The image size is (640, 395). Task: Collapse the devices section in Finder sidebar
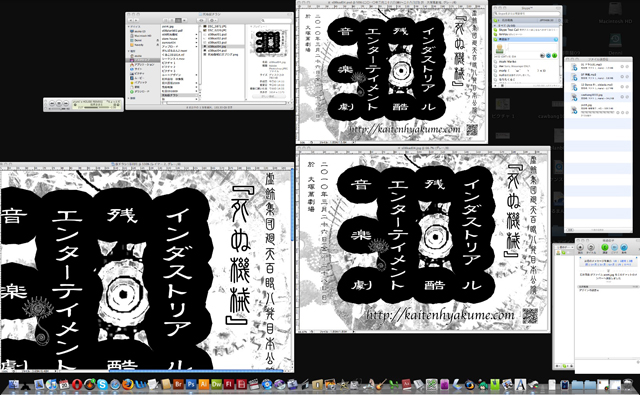[x=129, y=27]
